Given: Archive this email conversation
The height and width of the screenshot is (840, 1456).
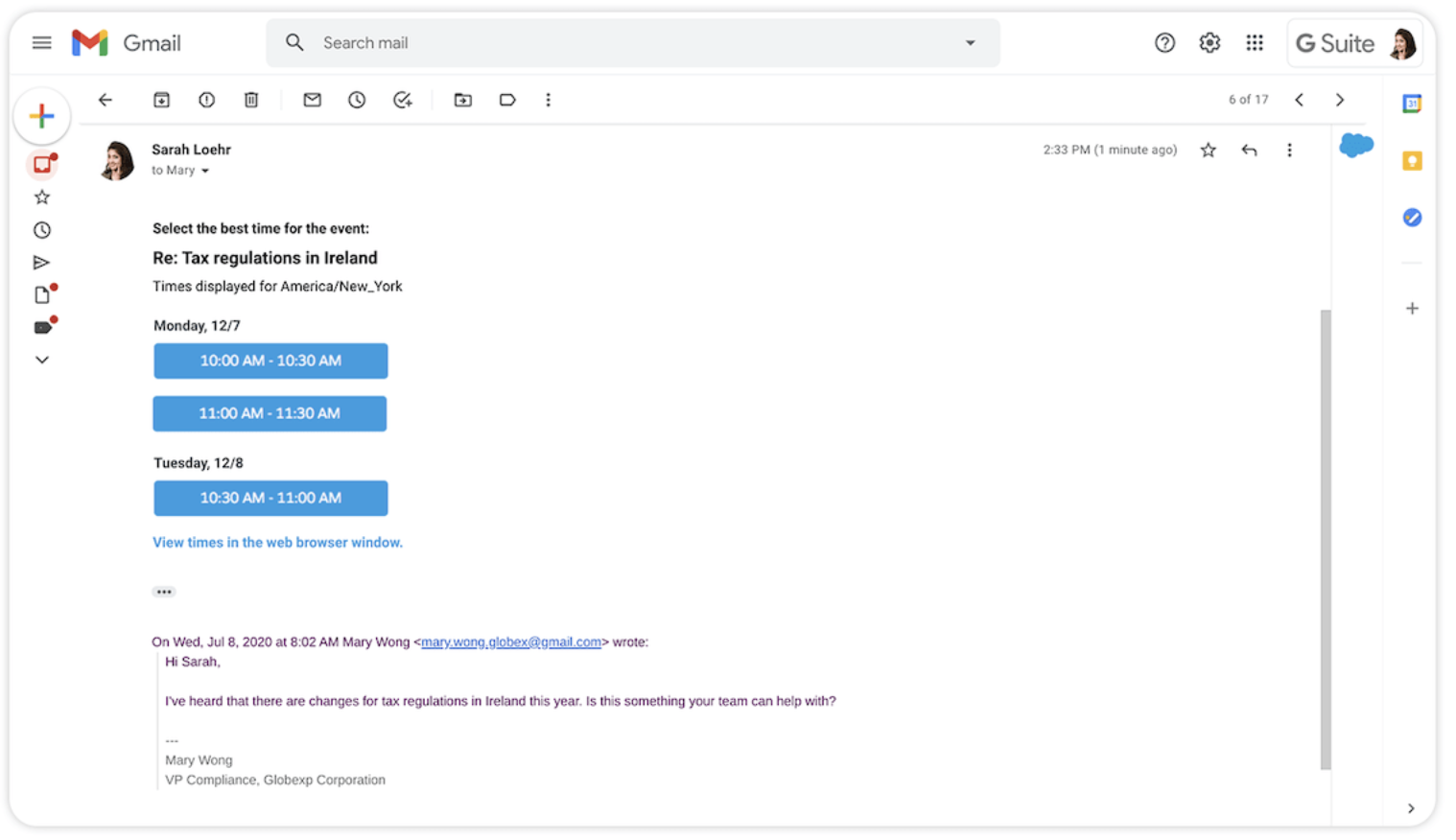Looking at the screenshot, I should click(x=161, y=100).
